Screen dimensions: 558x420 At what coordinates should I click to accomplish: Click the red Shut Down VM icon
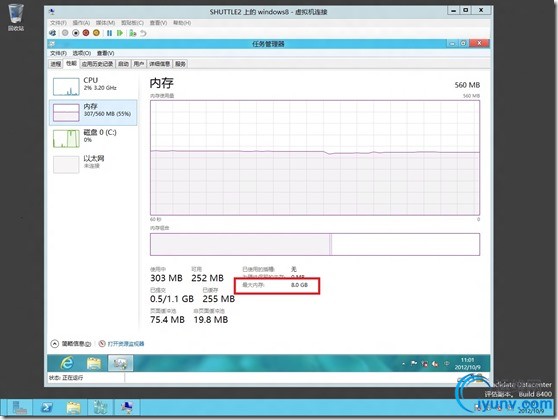click(x=86, y=33)
